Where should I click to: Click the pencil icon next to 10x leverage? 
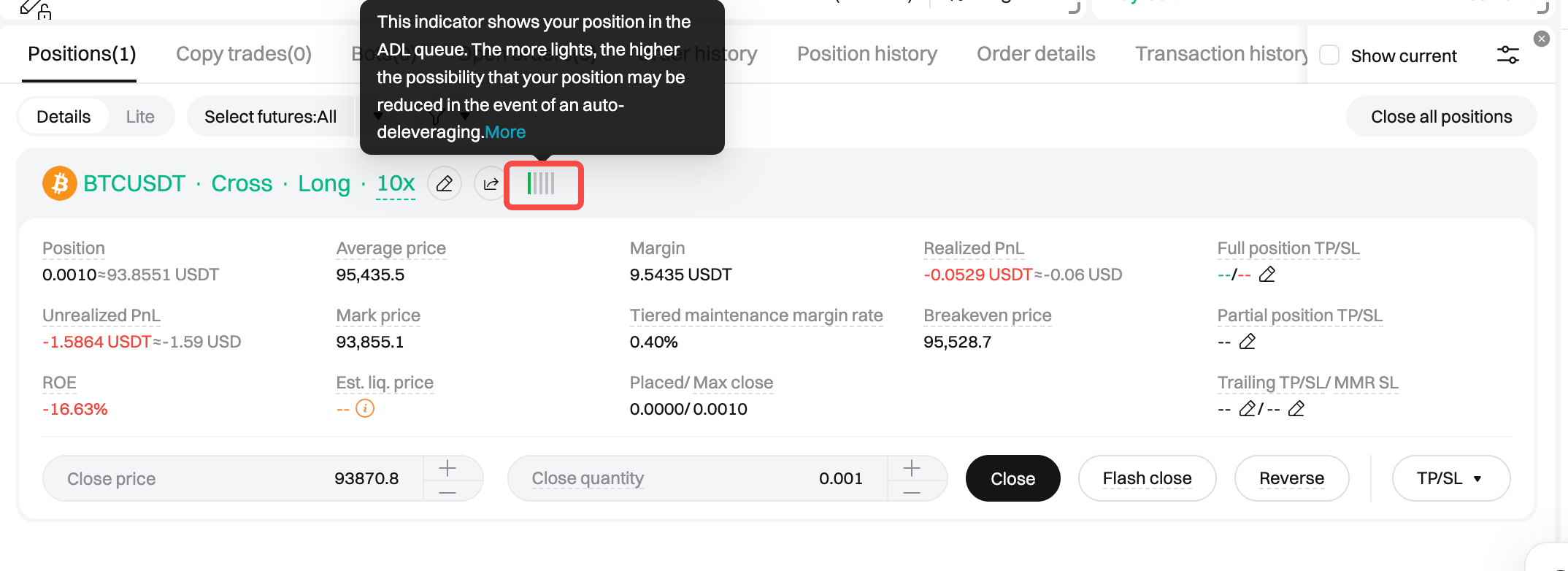click(444, 183)
